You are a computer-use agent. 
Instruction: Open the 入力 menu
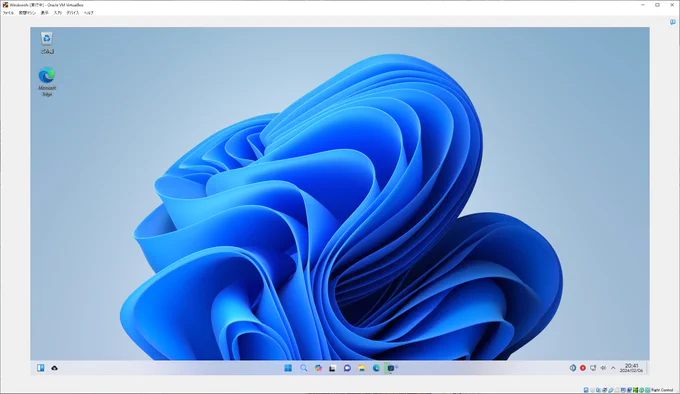[58, 13]
